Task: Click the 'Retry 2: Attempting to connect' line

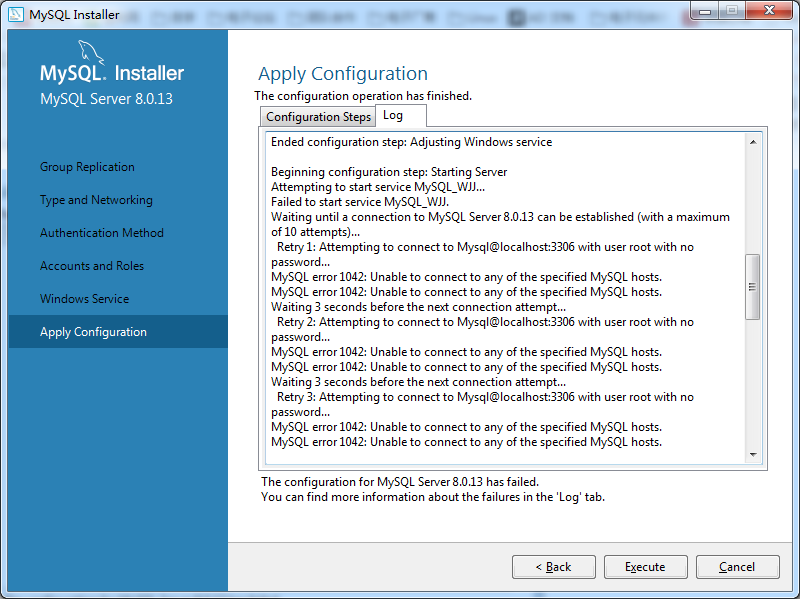Action: point(482,330)
